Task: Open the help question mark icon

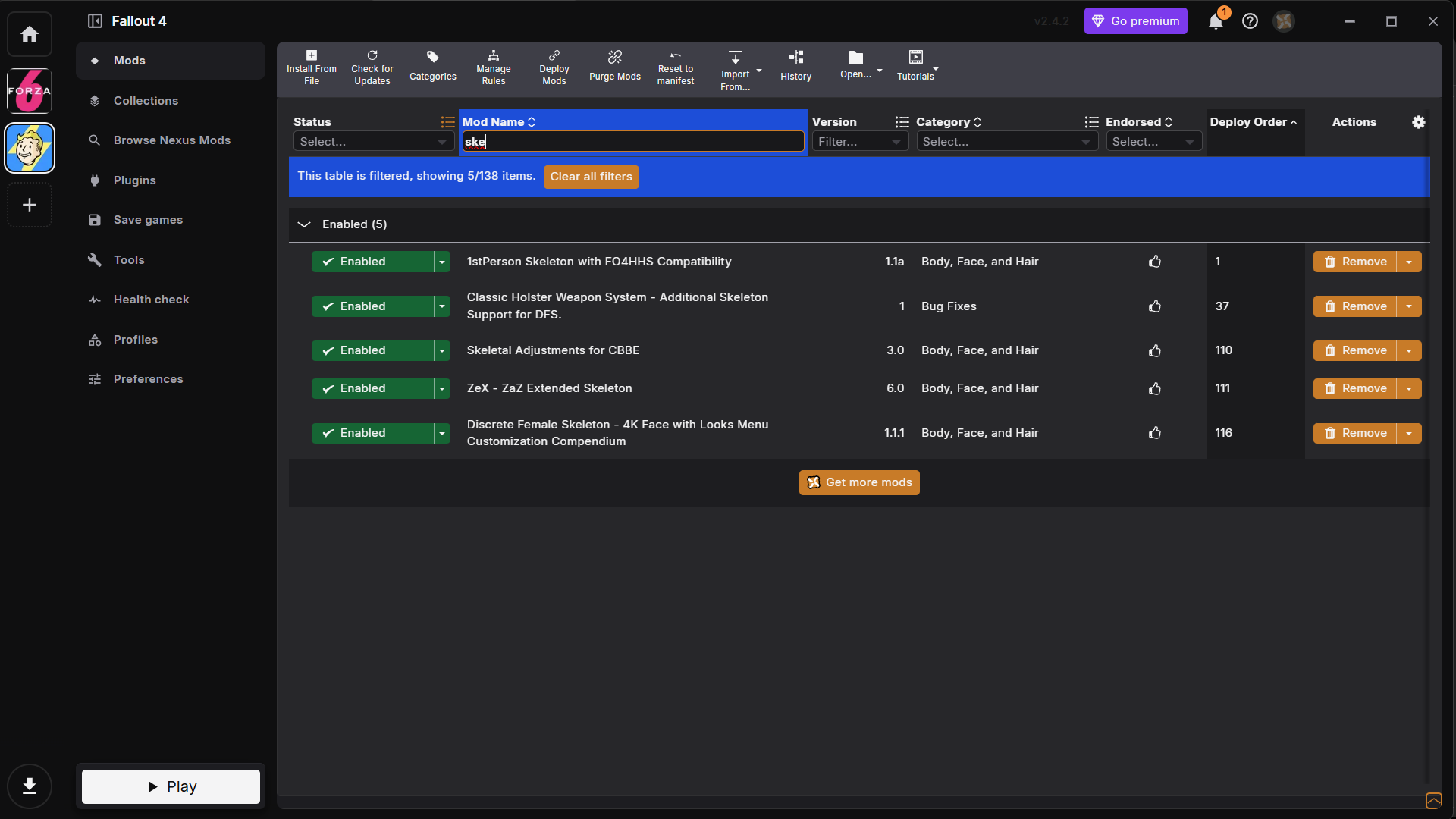Action: tap(1250, 21)
